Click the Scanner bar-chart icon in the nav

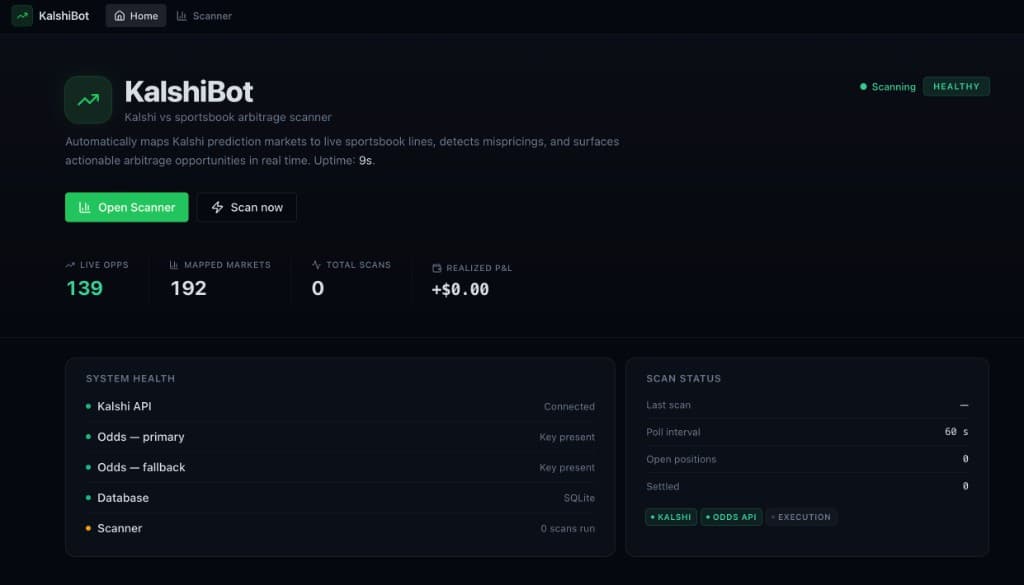[182, 15]
